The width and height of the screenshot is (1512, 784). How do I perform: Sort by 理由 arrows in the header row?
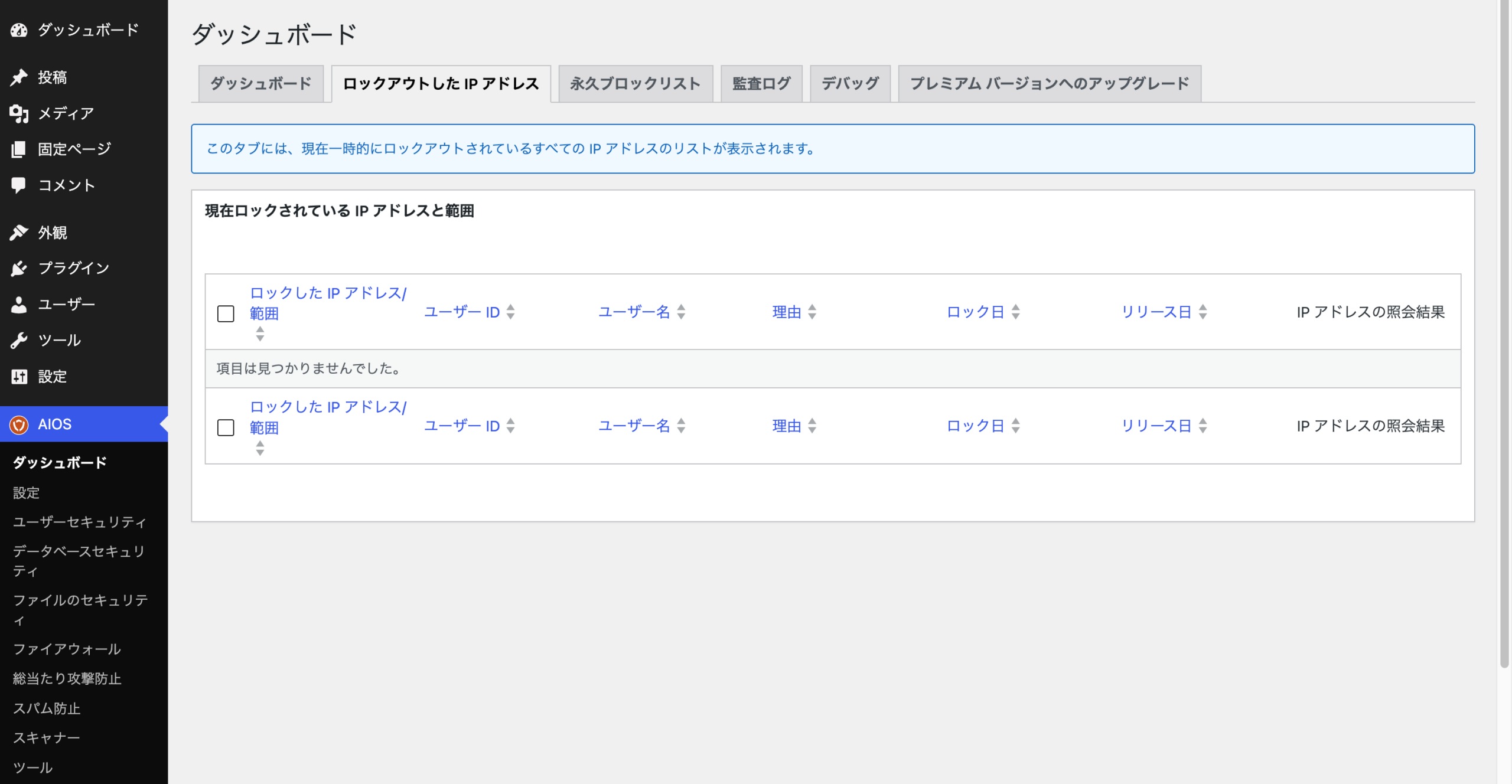[812, 312]
